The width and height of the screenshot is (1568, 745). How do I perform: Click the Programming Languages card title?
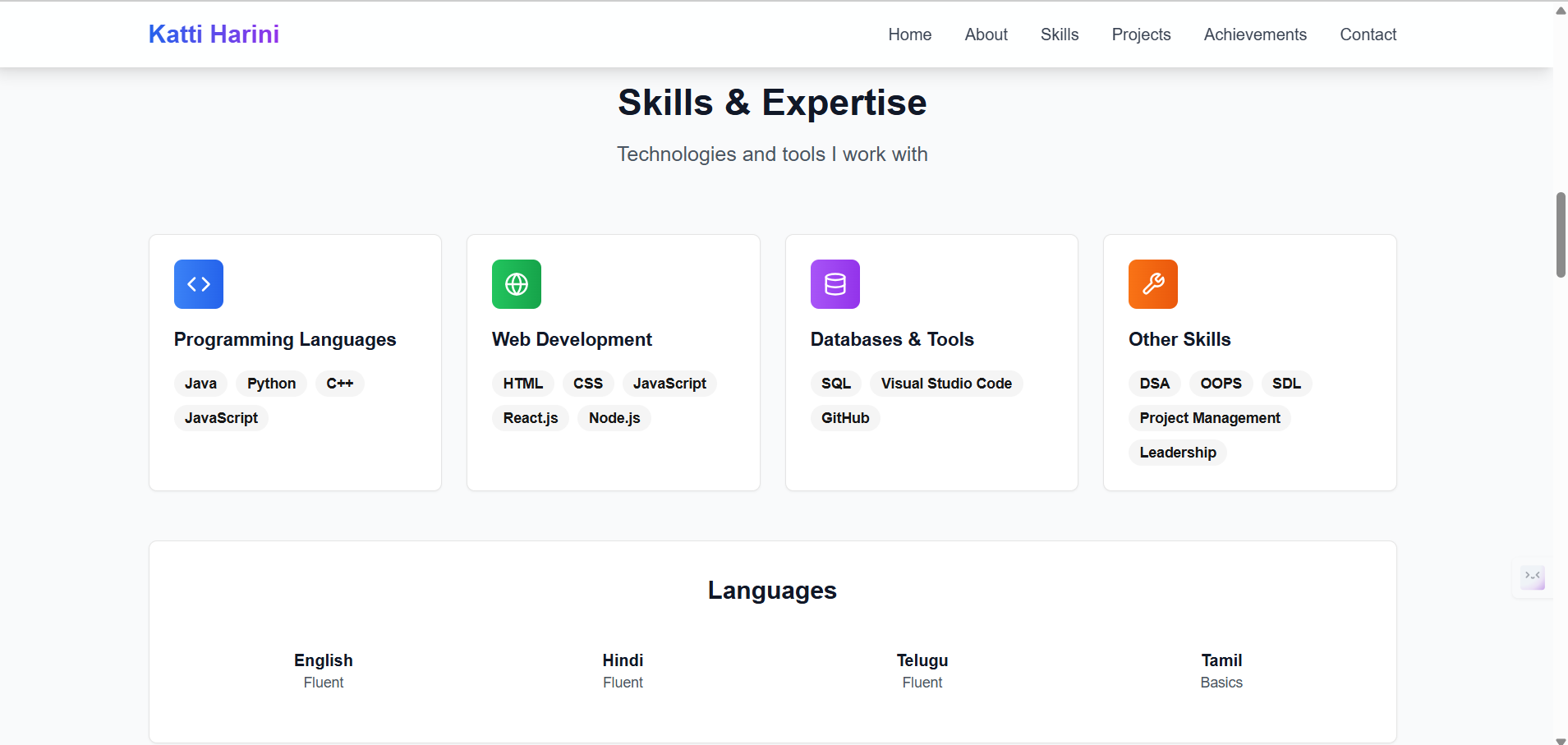[x=285, y=339]
